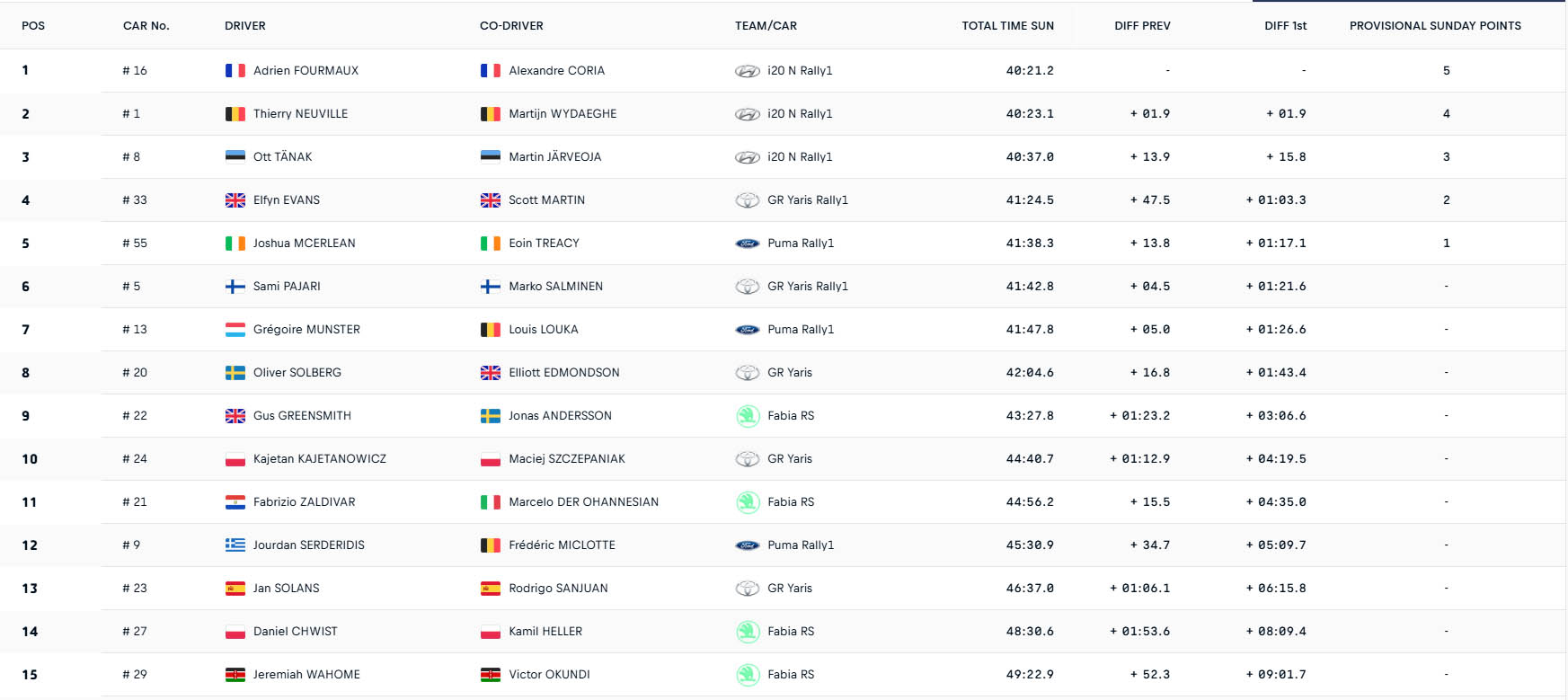This screenshot has width=1568, height=700.
Task: Click the Puma Rally1 entry for Grégoire MUNSTER
Action: point(801,330)
